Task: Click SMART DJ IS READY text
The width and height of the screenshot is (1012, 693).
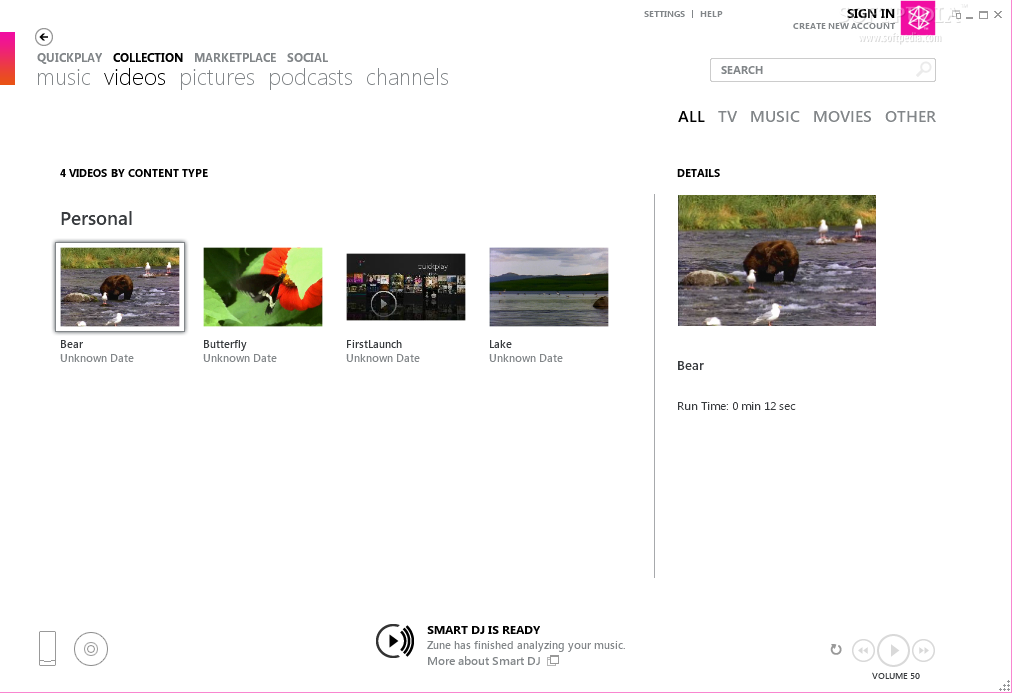Action: pyautogui.click(x=483, y=630)
